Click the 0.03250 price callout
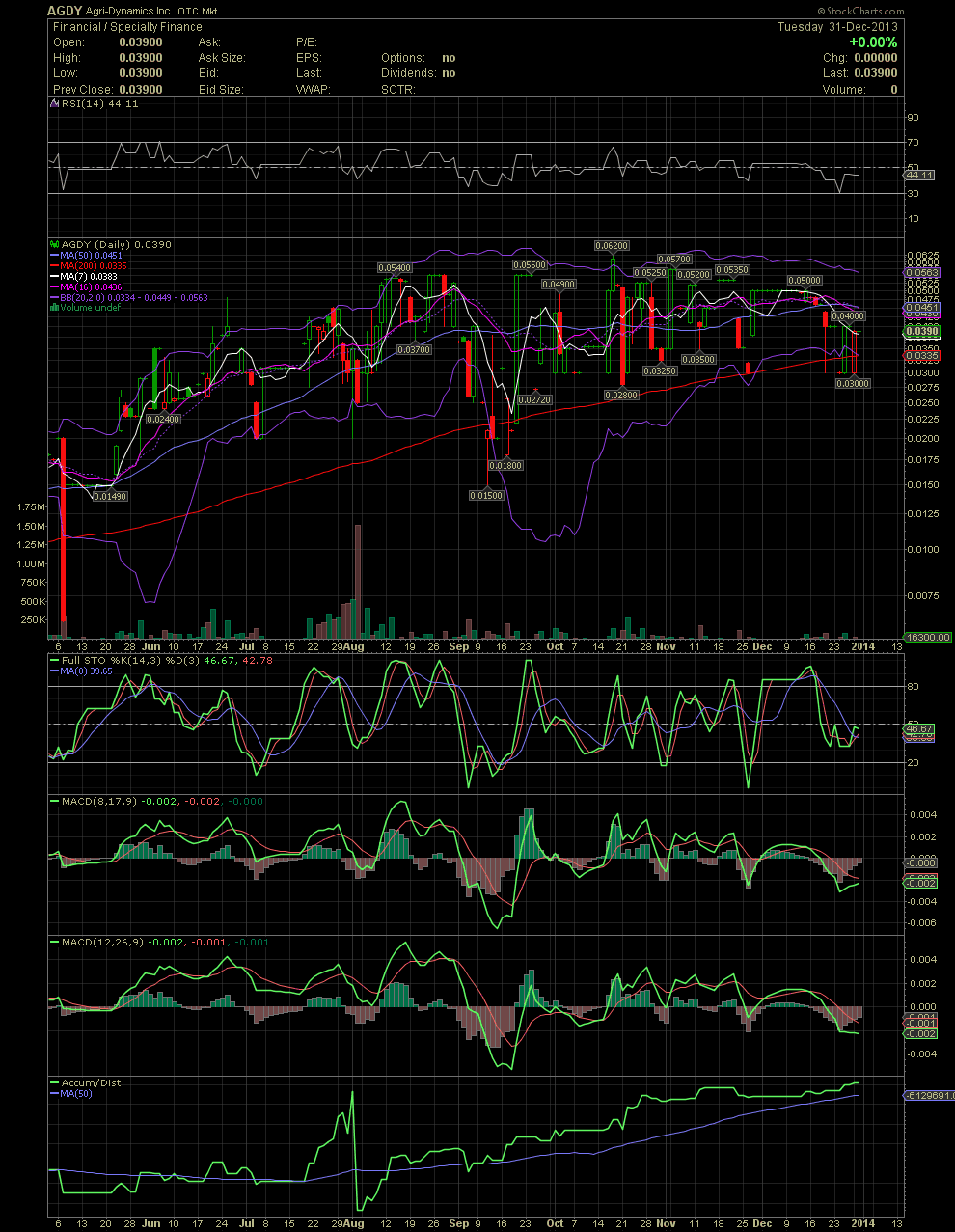Viewport: 955px width, 1232px height. [x=660, y=371]
